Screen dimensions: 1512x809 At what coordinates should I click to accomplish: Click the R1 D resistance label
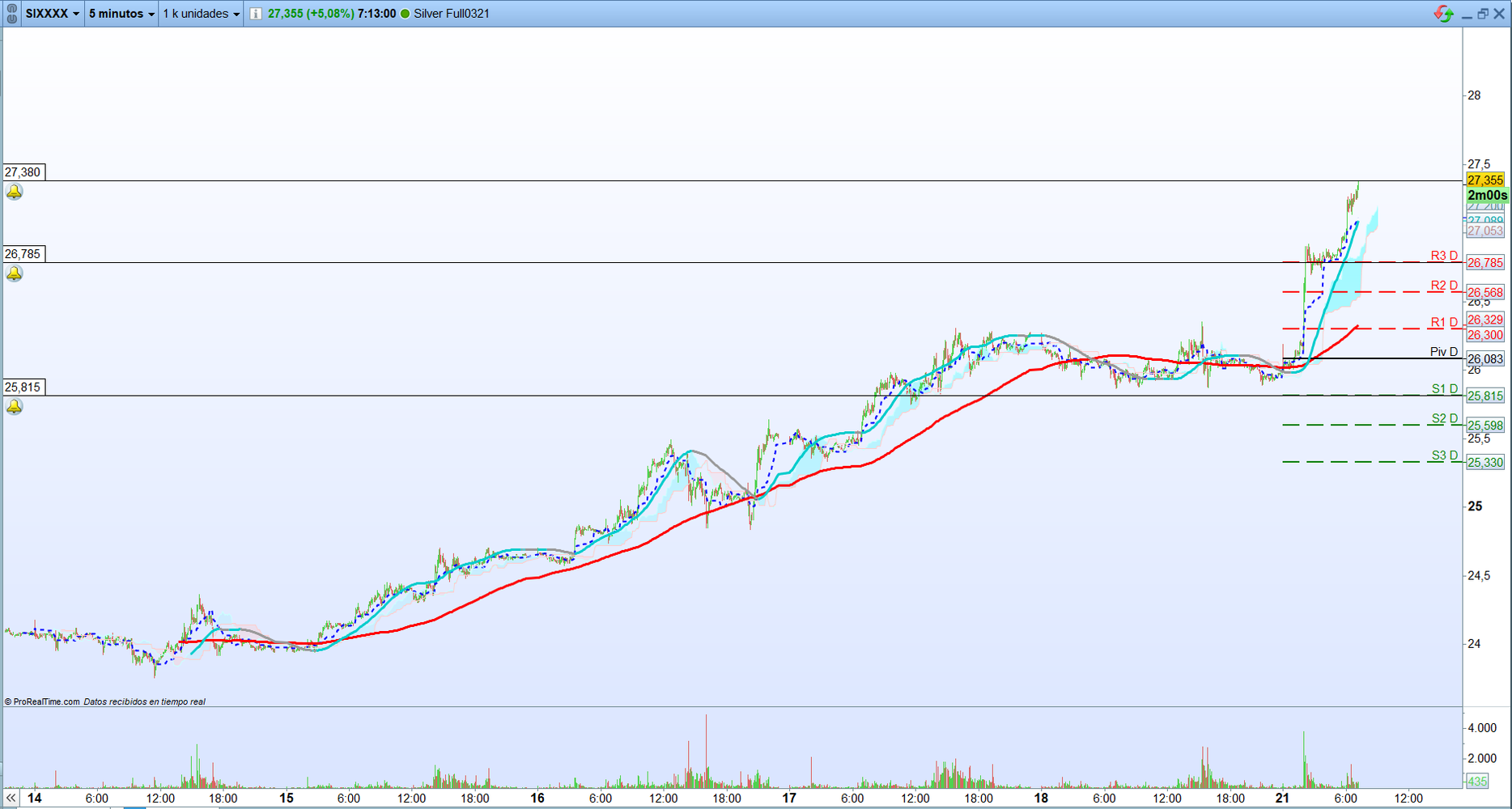click(1444, 323)
